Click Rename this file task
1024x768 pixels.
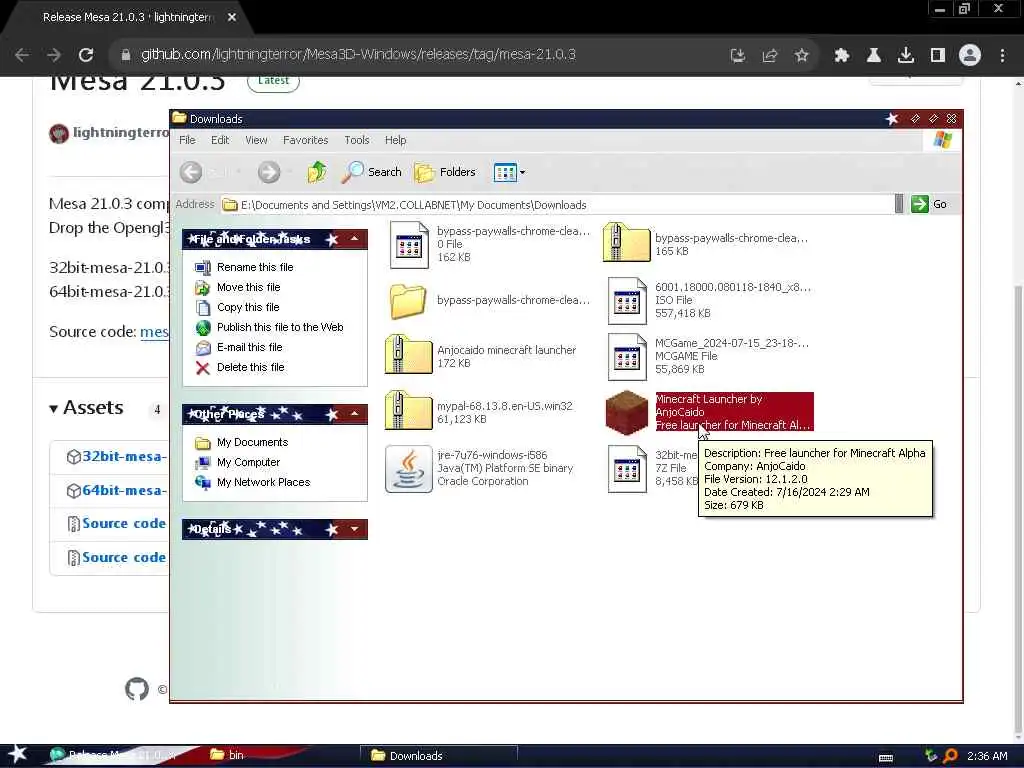point(255,267)
